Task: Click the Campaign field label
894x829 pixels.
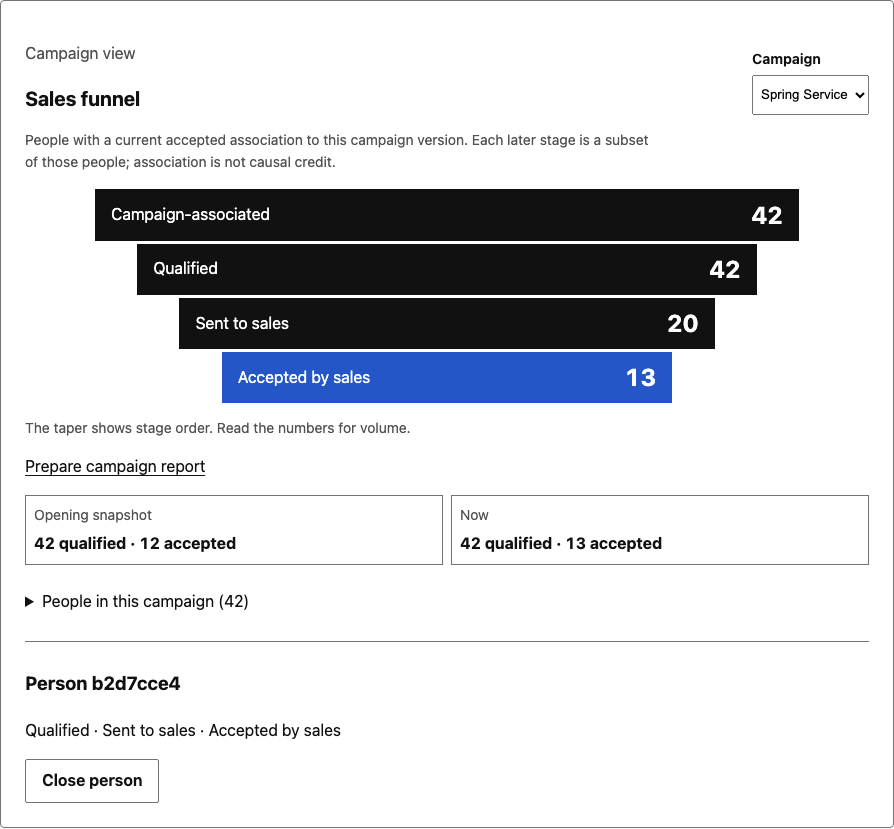Action: [786, 59]
